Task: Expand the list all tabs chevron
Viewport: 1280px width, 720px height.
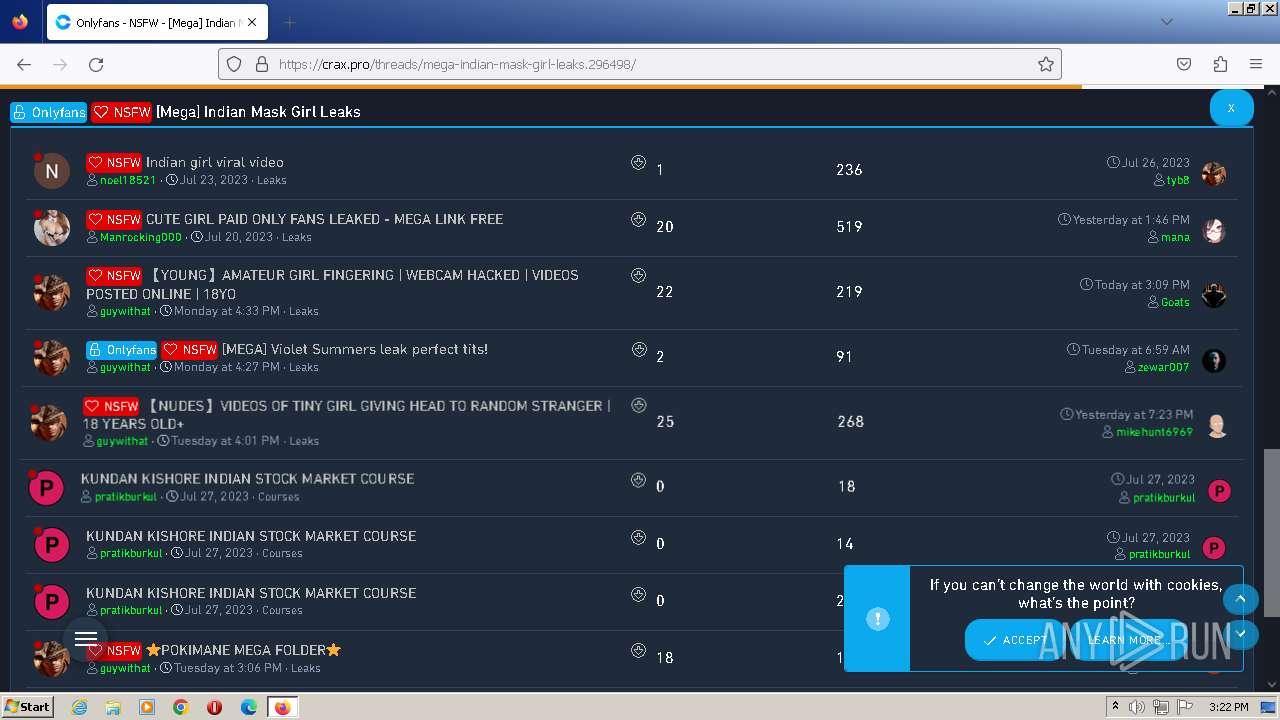Action: [1166, 22]
